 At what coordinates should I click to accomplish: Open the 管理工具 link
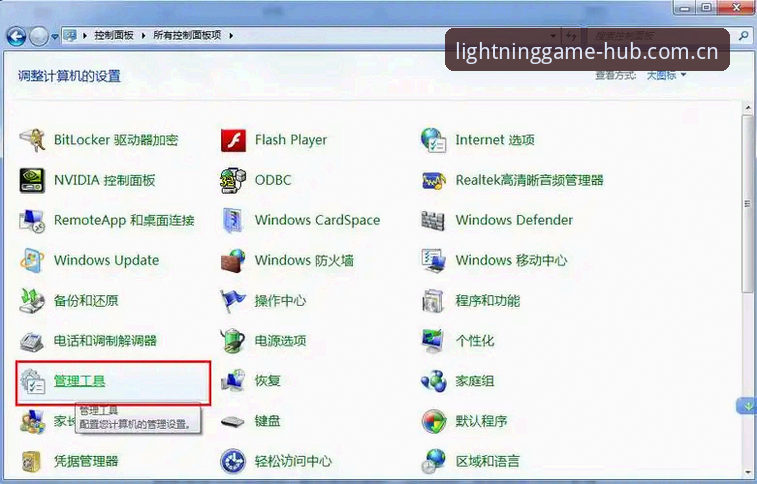pyautogui.click(x=80, y=381)
